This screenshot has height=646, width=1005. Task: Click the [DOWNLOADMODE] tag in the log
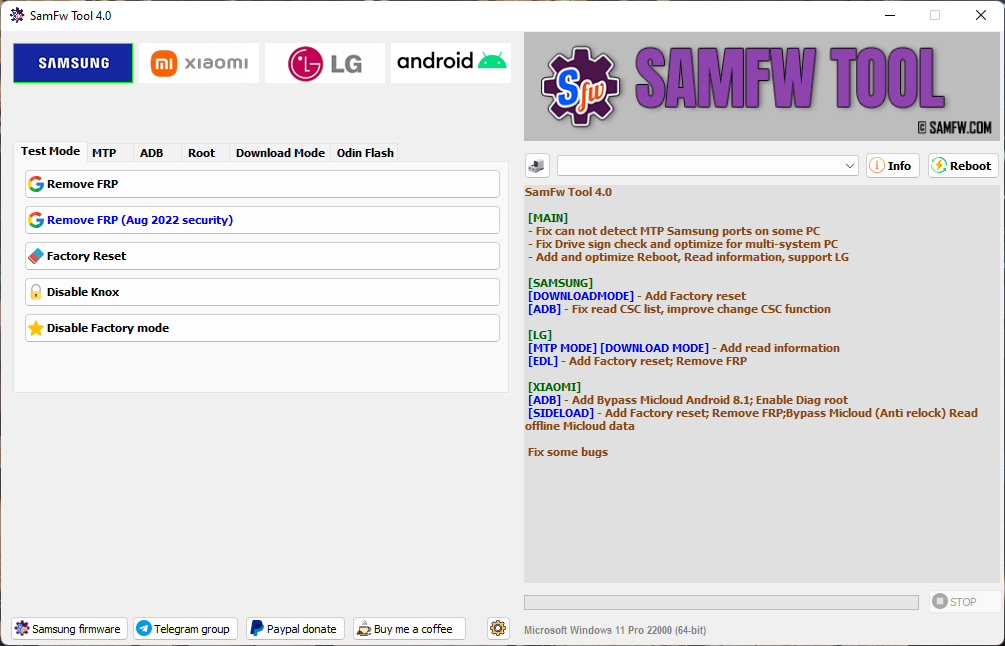(581, 296)
